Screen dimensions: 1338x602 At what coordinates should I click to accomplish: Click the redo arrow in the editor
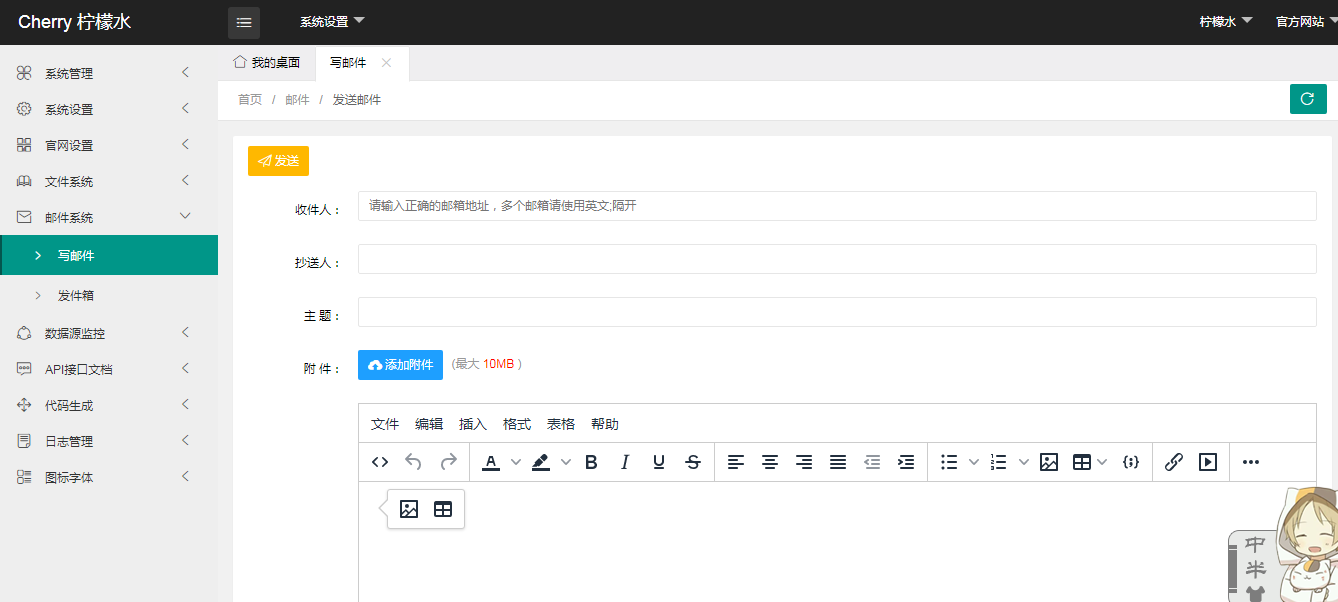(x=448, y=462)
